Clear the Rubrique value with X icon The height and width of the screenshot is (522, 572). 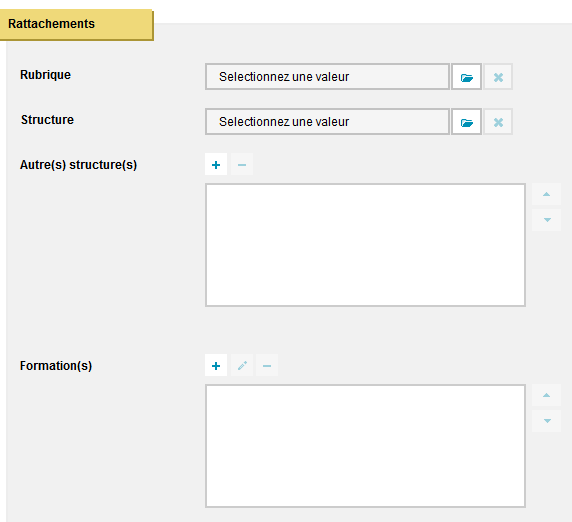498,77
